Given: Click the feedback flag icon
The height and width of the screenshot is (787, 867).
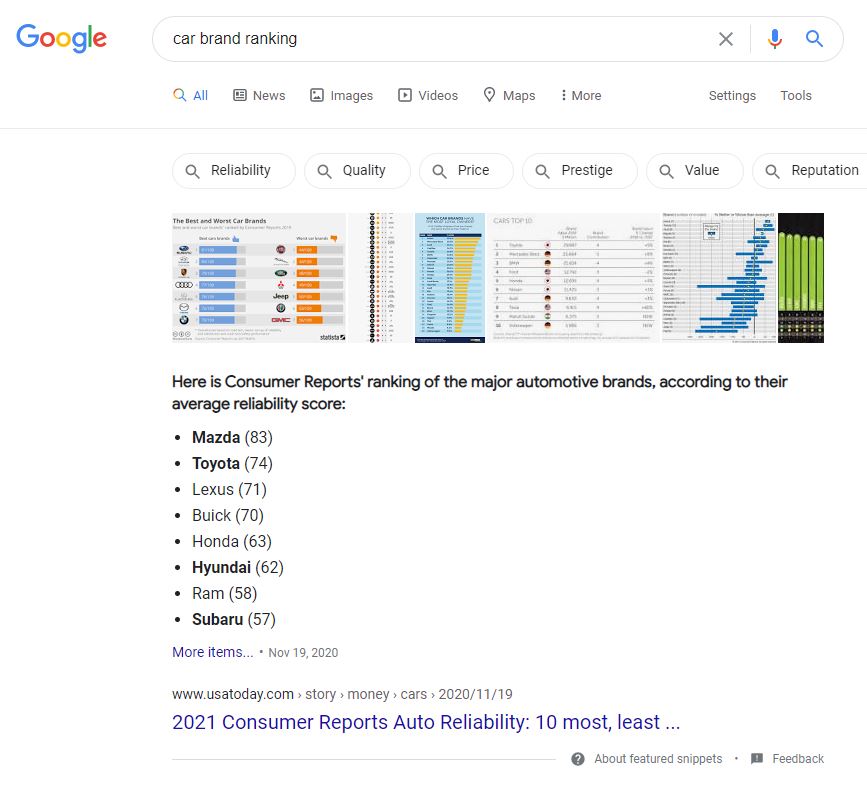Looking at the screenshot, I should tap(757, 759).
